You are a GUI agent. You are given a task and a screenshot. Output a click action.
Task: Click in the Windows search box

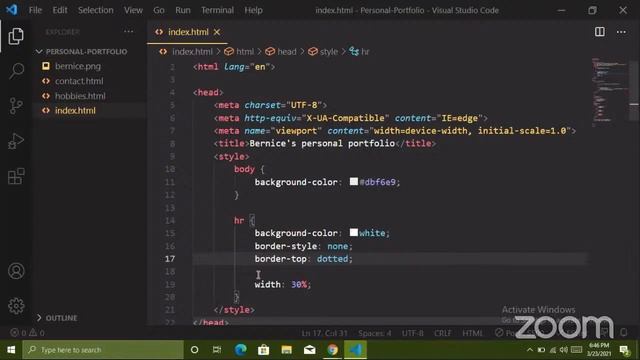(x=103, y=350)
